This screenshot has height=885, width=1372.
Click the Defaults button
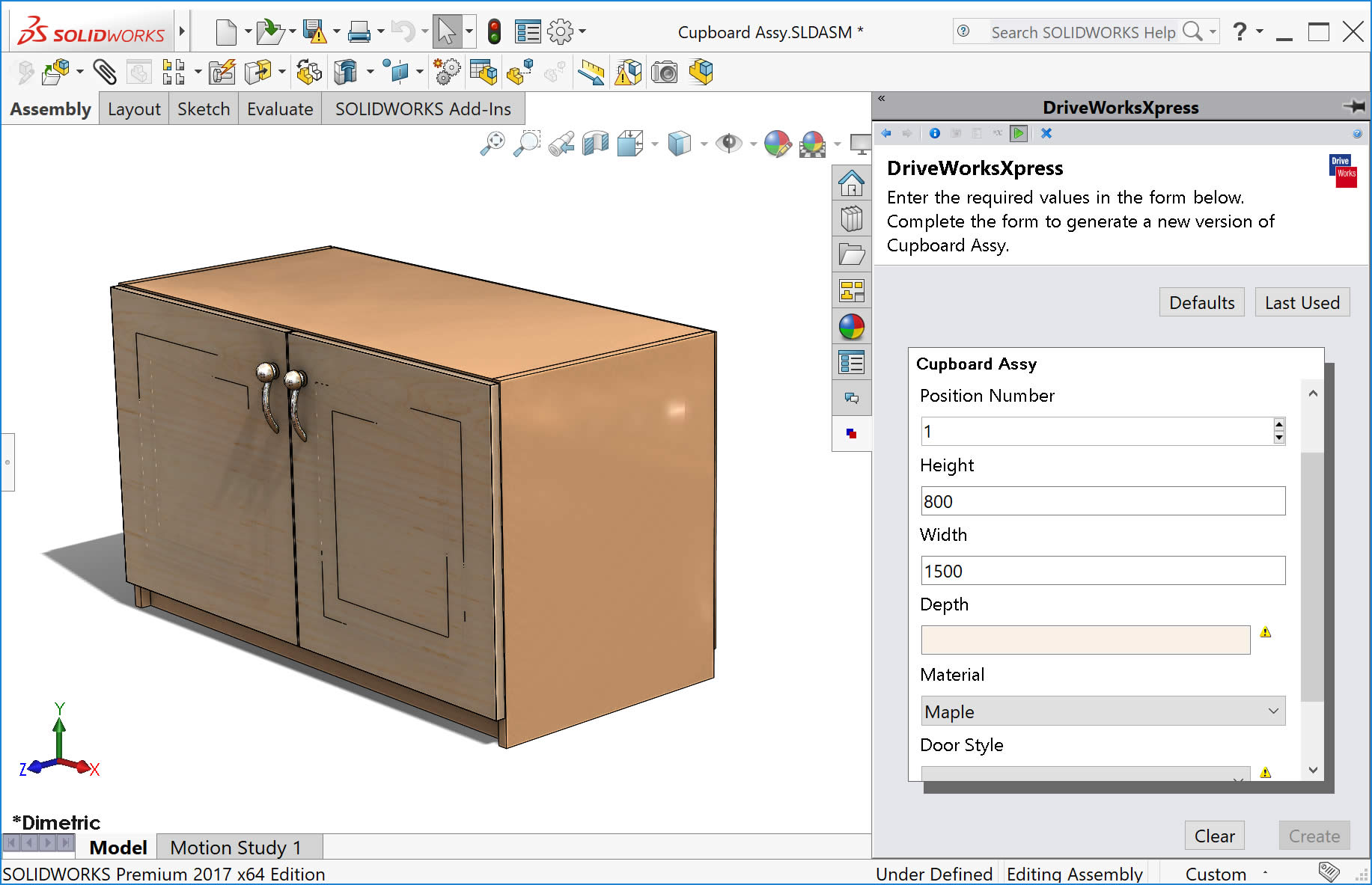(1201, 303)
